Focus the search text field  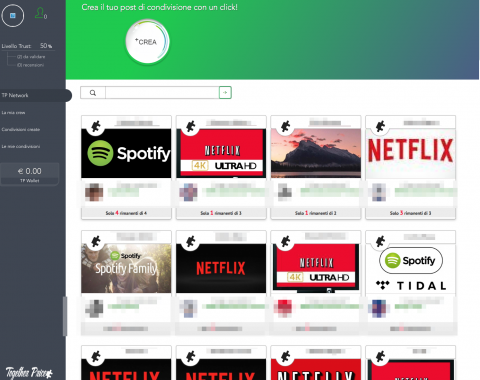point(162,93)
